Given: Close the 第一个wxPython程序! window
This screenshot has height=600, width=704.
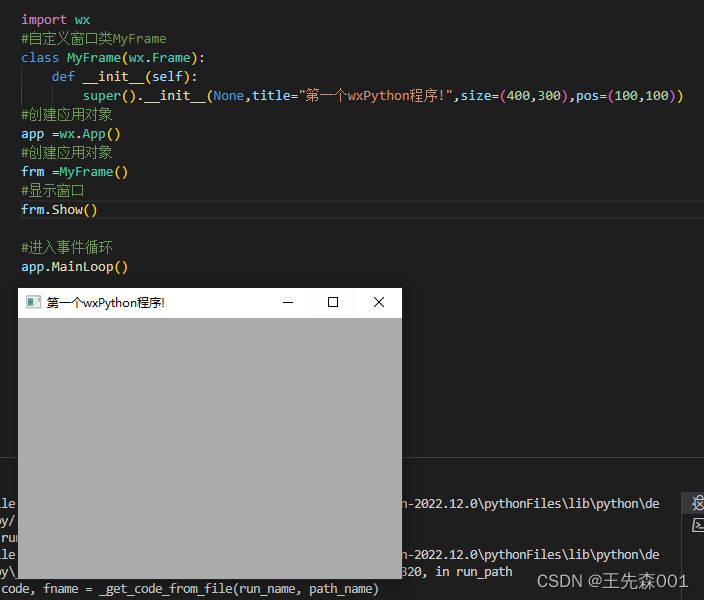Looking at the screenshot, I should tap(379, 302).
